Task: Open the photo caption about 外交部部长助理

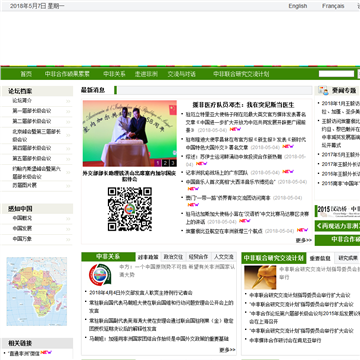Action: 130,176
